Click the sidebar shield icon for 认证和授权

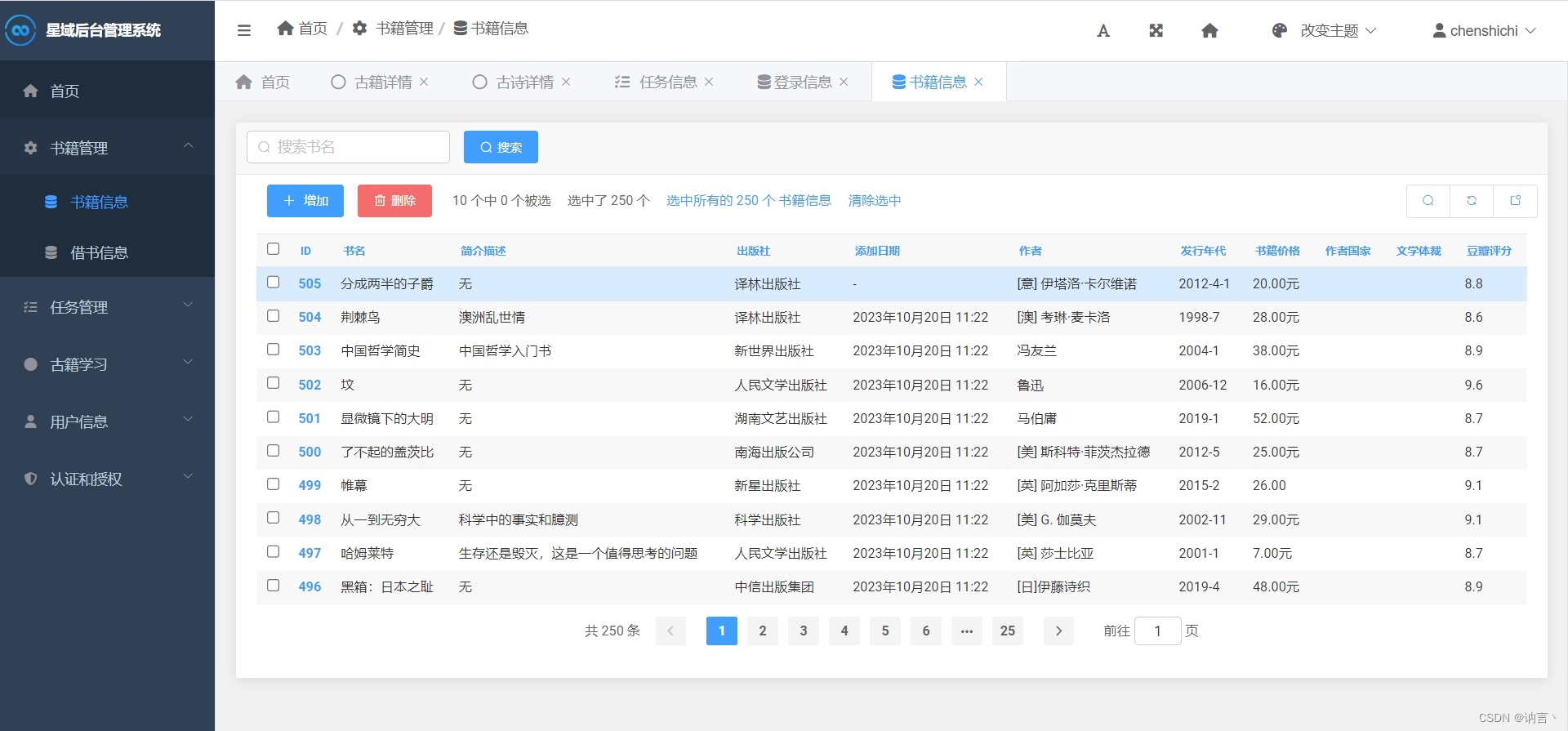30,479
